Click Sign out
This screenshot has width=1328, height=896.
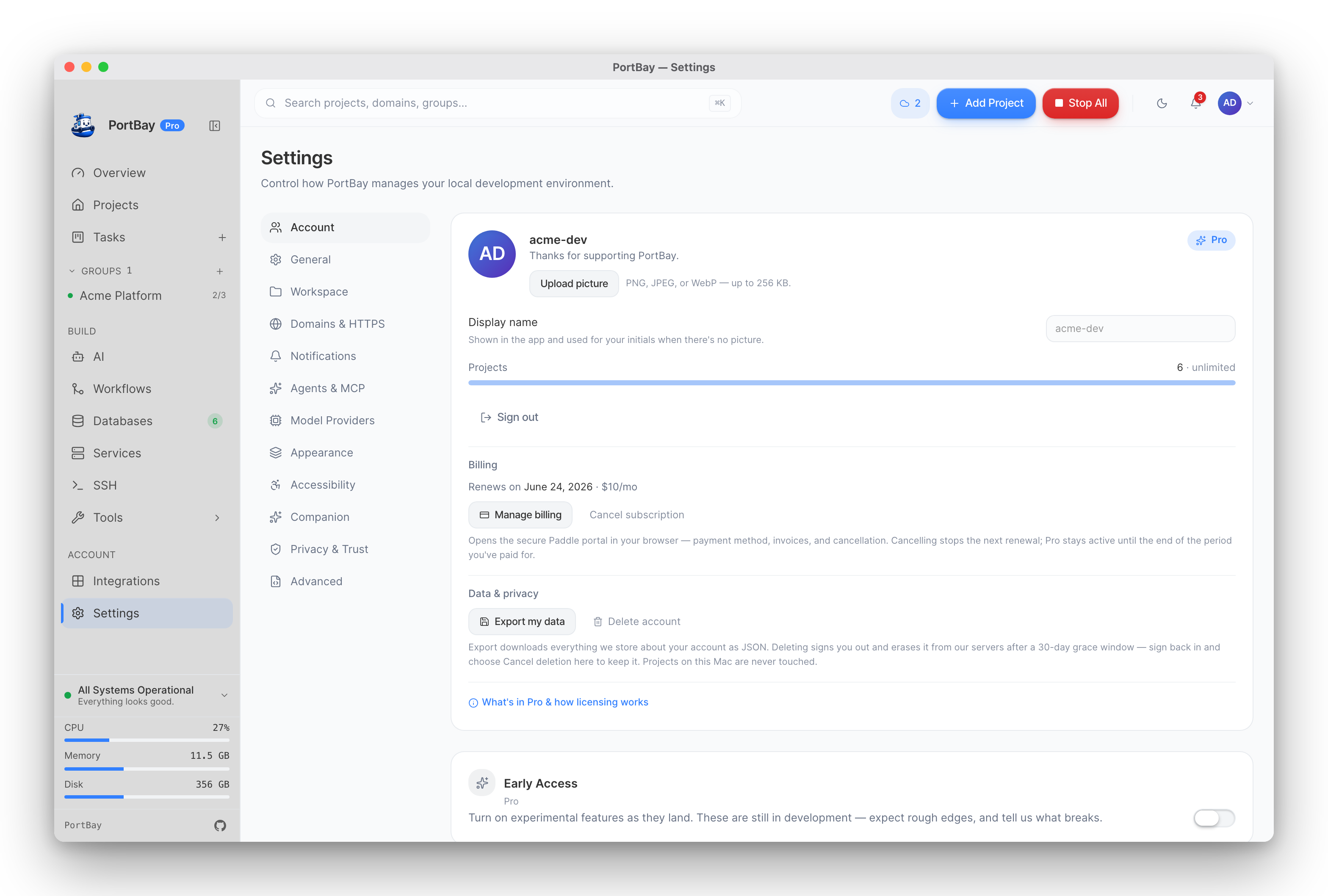[x=510, y=418]
